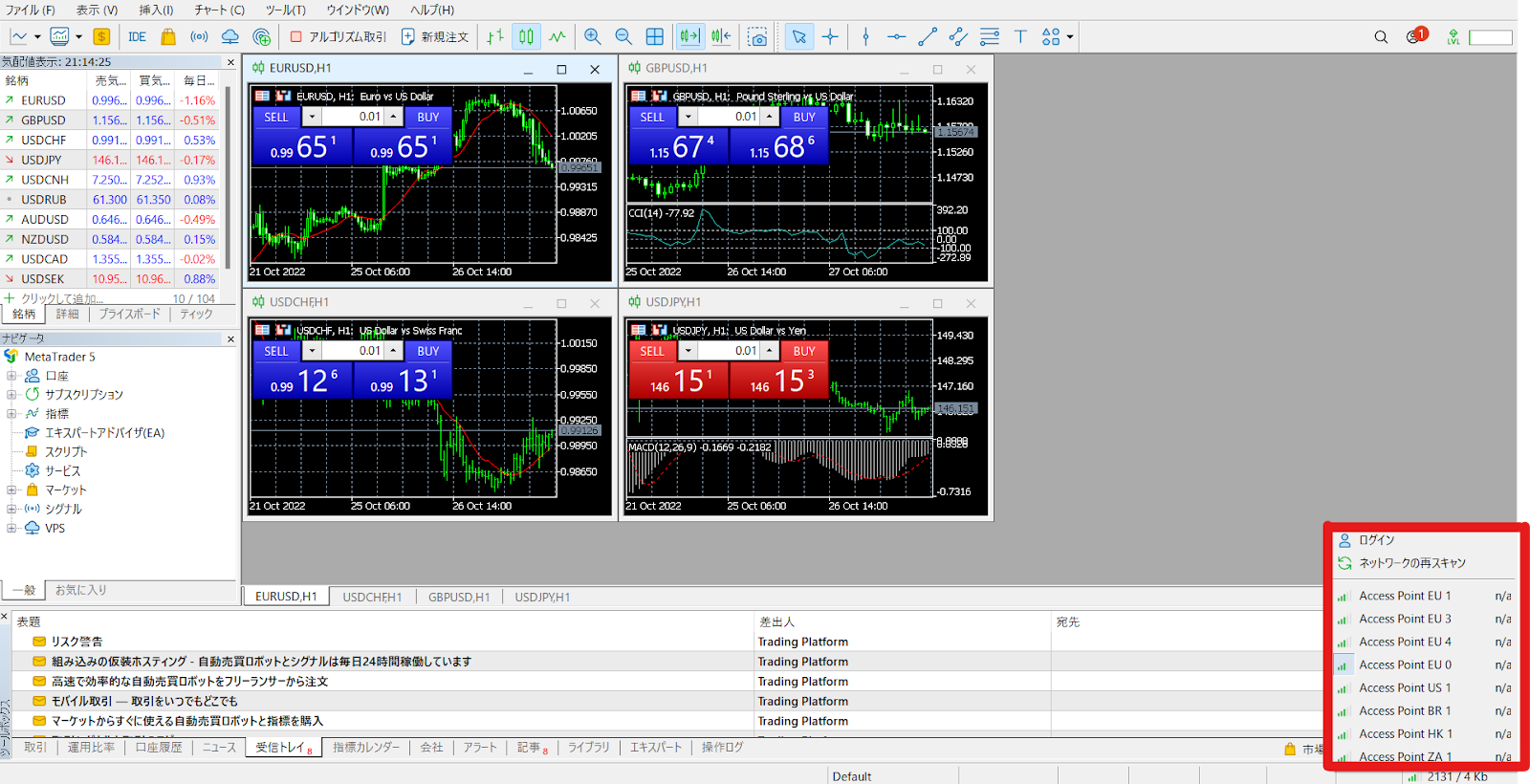1530x784 pixels.
Task: Click BUY button on EURUSD chart
Action: (427, 117)
